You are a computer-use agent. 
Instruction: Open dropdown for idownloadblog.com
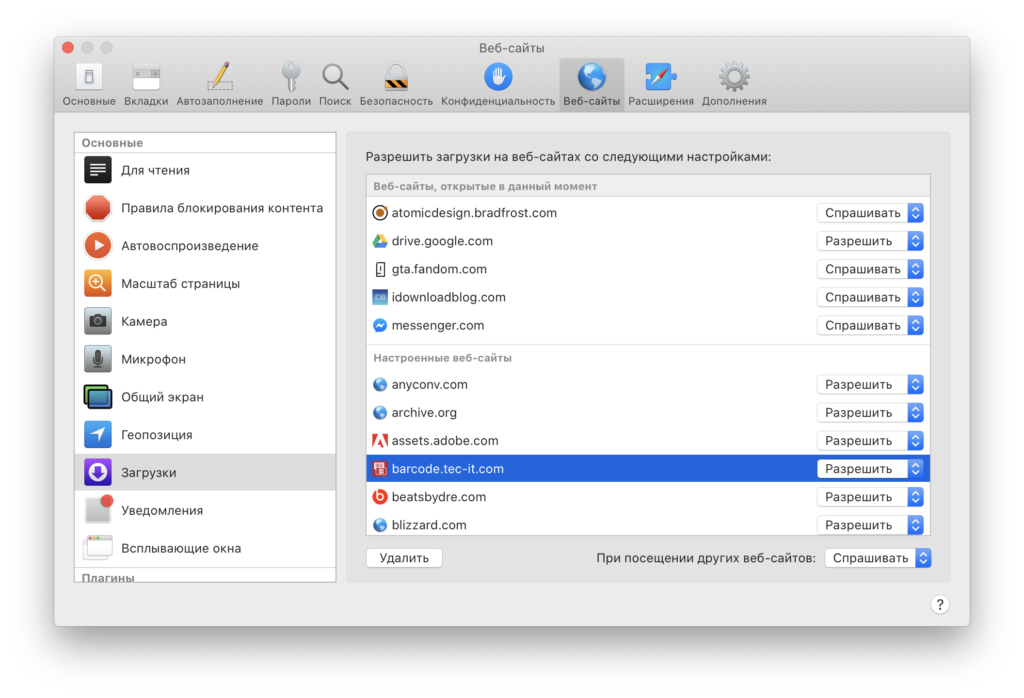tap(870, 297)
